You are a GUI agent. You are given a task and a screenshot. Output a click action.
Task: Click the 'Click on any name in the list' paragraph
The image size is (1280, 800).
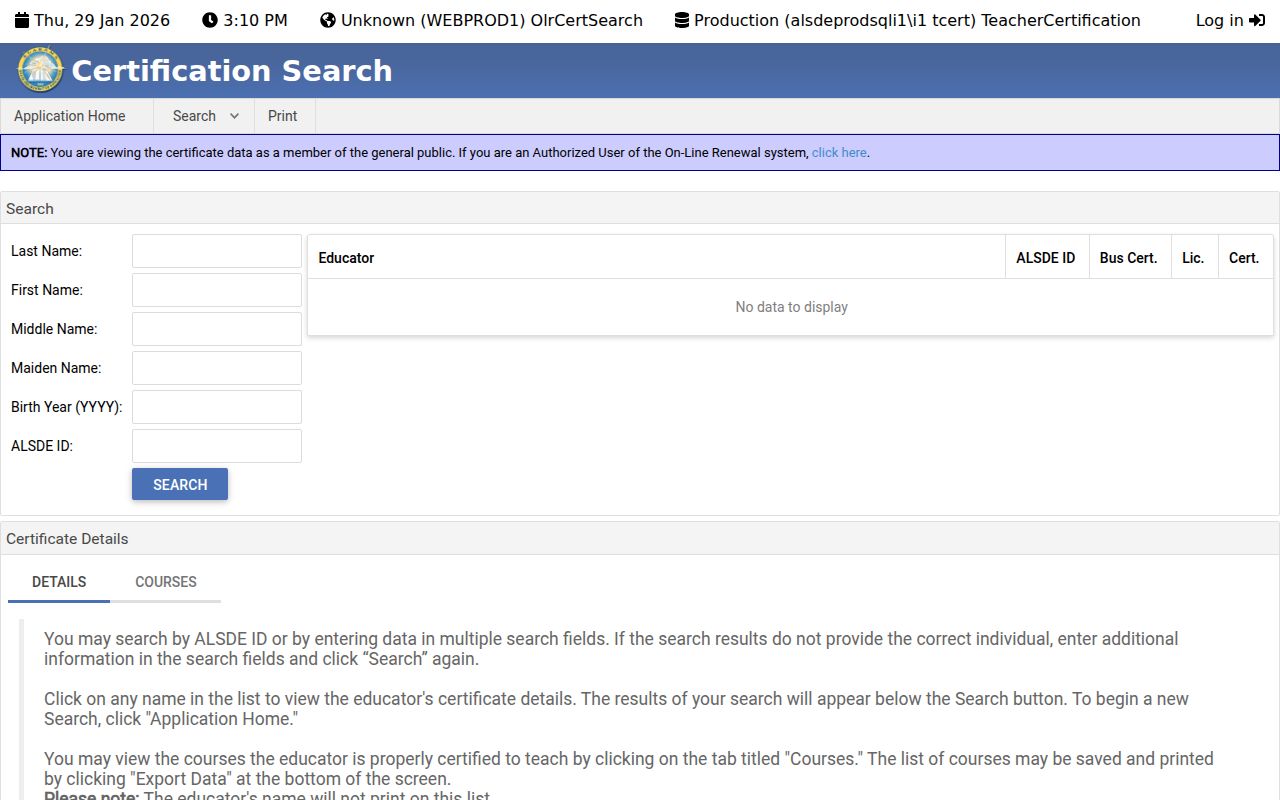tap(616, 709)
